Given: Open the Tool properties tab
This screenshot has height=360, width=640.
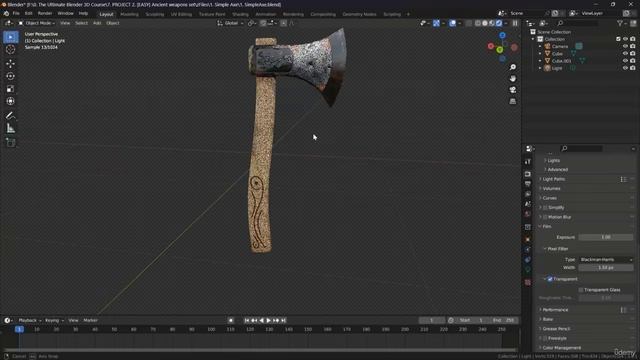Looking at the screenshot, I should (528, 162).
